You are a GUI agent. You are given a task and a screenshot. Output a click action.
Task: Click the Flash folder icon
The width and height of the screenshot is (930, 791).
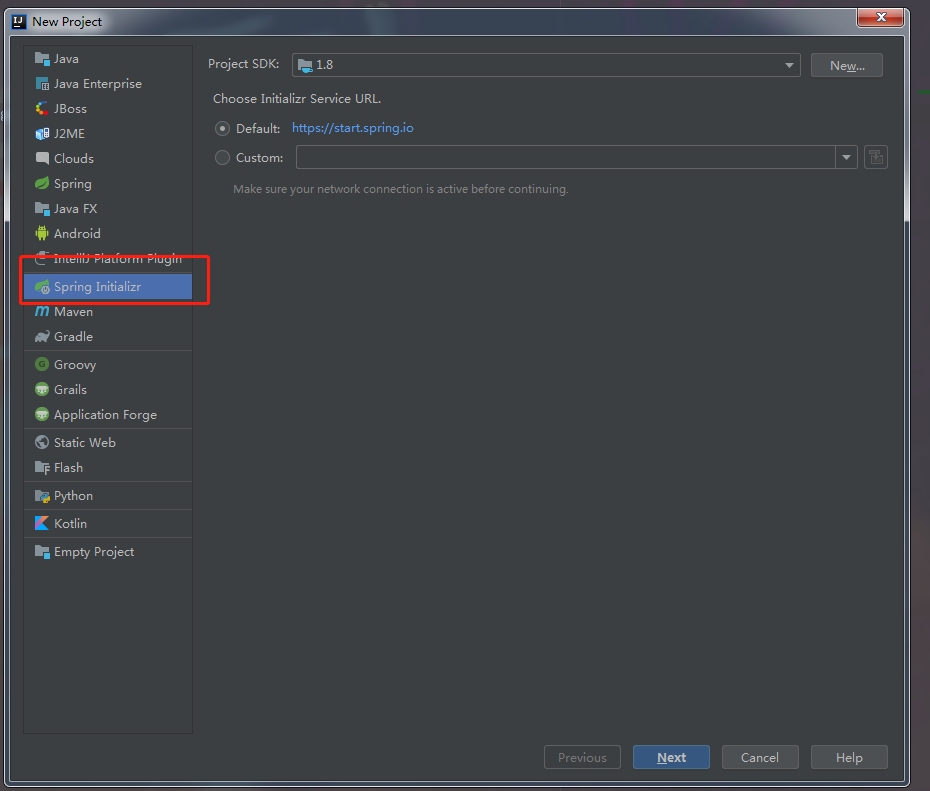click(42, 467)
